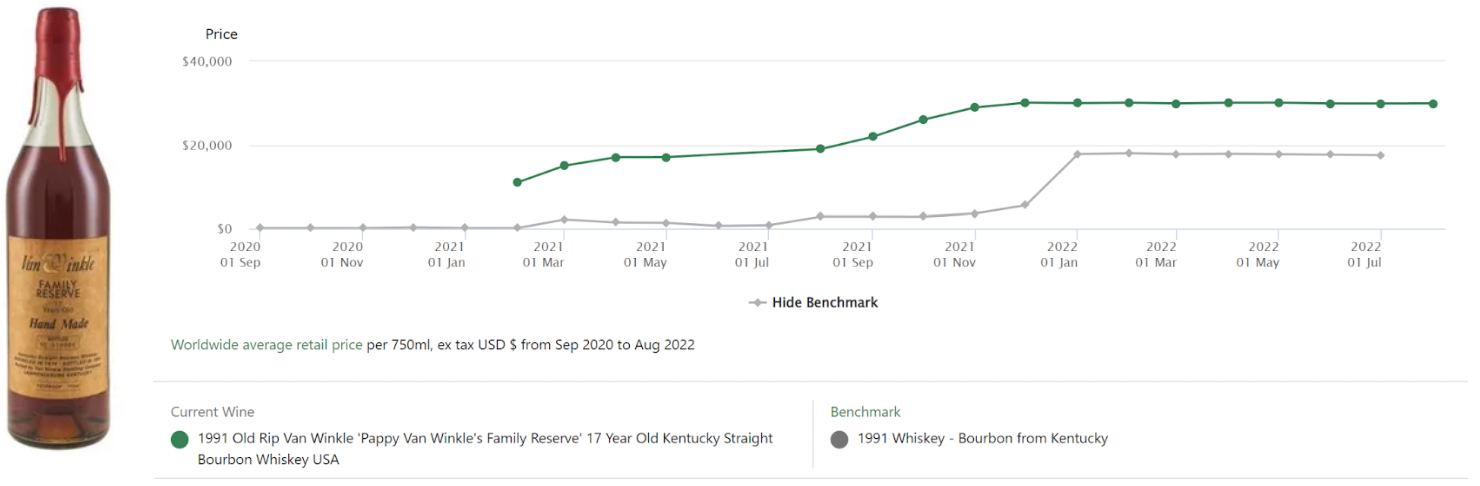Open the Worldwide average retail price link
This screenshot has width=1480, height=486.
pyautogui.click(x=266, y=345)
